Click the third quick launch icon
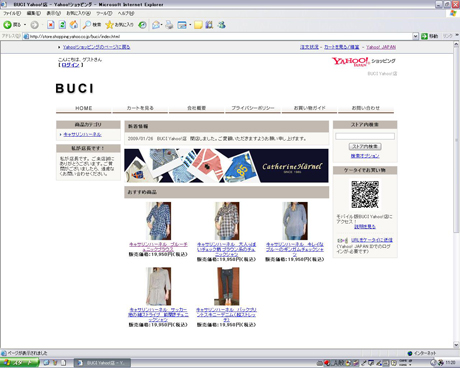Screen dimensions: 460x368 (x=63, y=363)
